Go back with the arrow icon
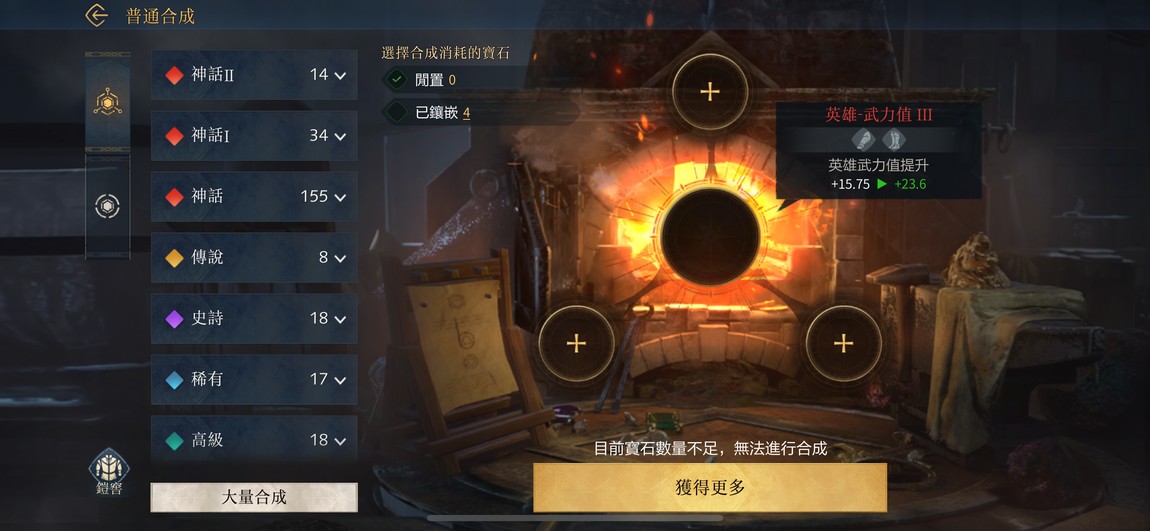Image resolution: width=1150 pixels, height=531 pixels. (96, 15)
